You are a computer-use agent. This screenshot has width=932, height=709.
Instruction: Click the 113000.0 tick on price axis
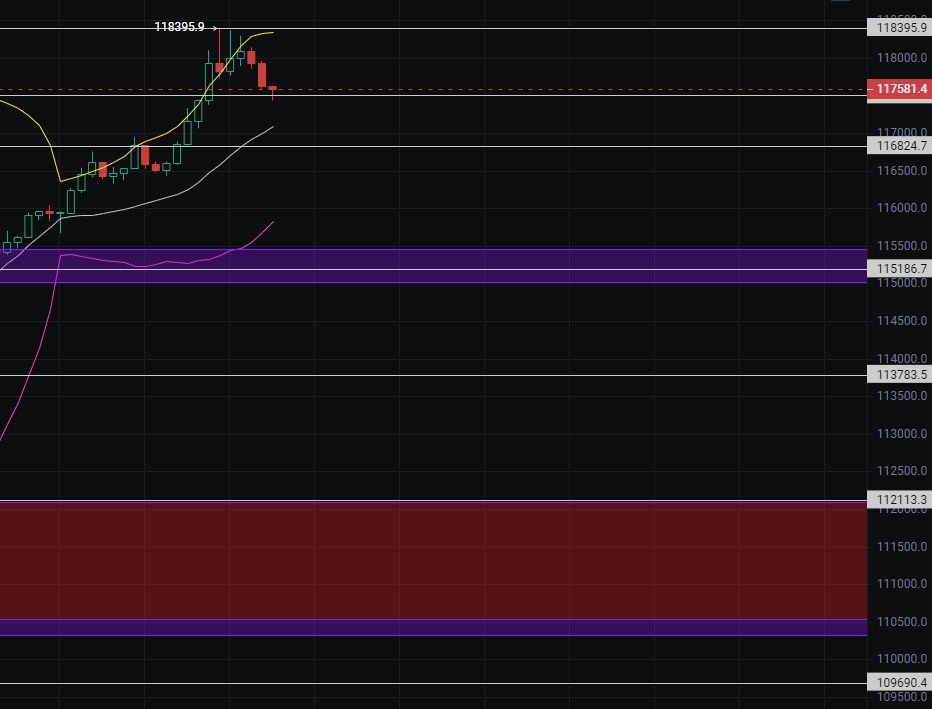(x=901, y=433)
